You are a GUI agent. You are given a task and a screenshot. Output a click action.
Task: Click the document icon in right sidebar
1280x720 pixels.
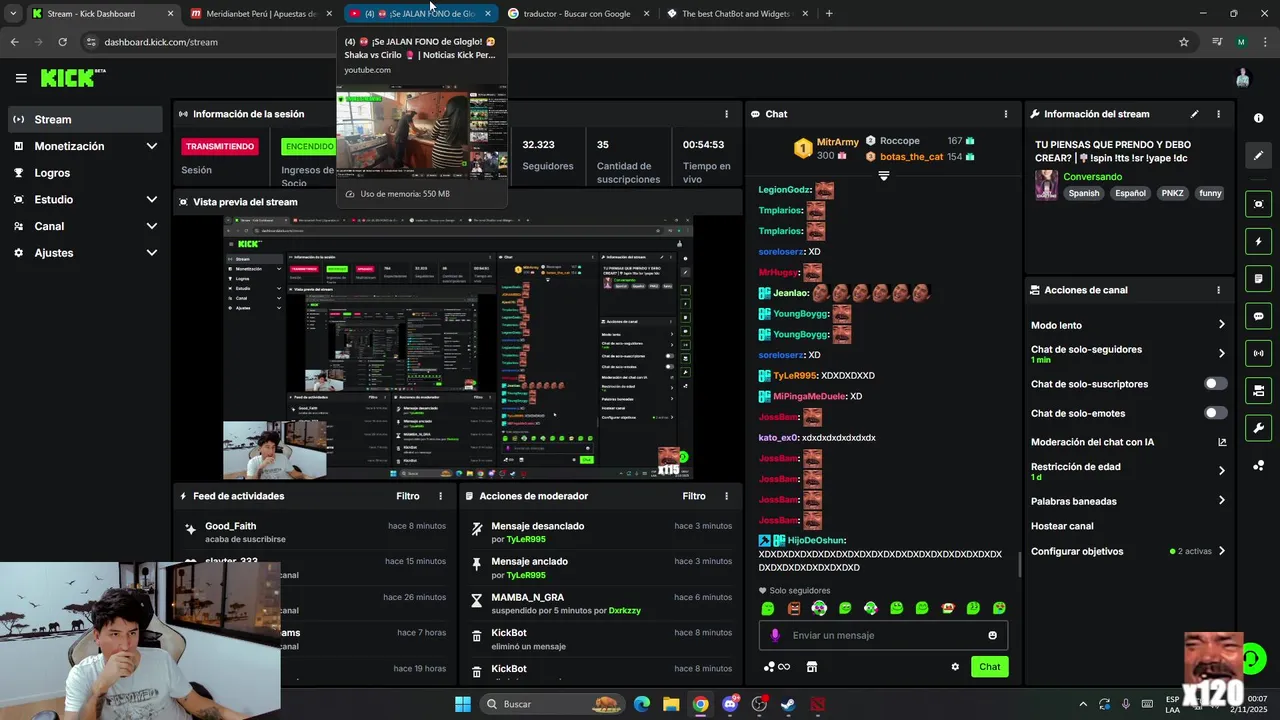(1258, 278)
